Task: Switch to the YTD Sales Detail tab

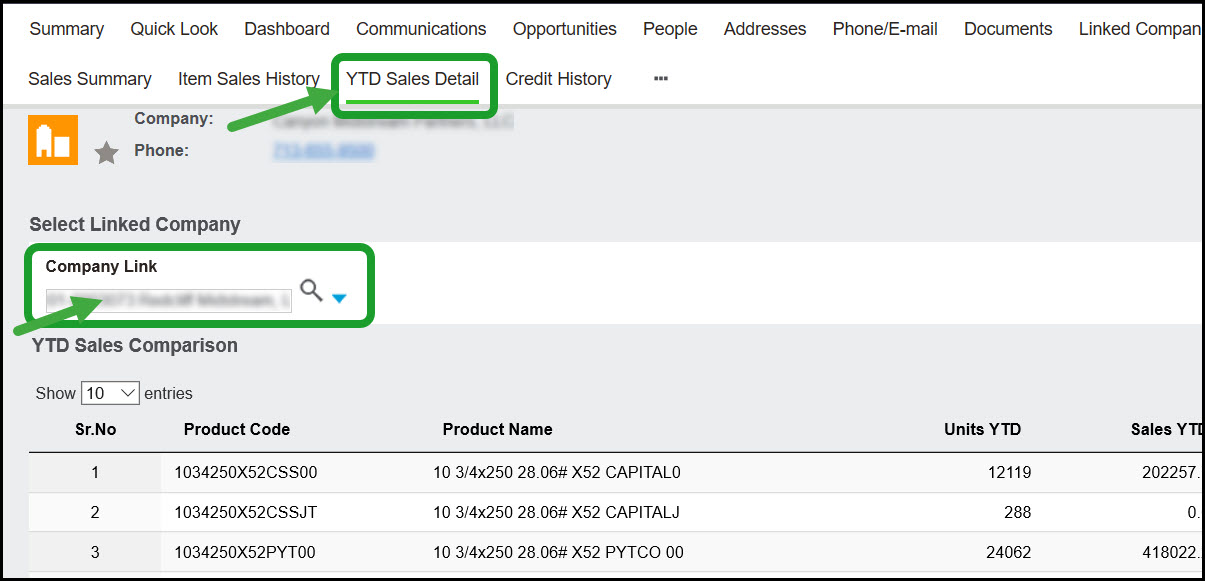Action: [412, 79]
